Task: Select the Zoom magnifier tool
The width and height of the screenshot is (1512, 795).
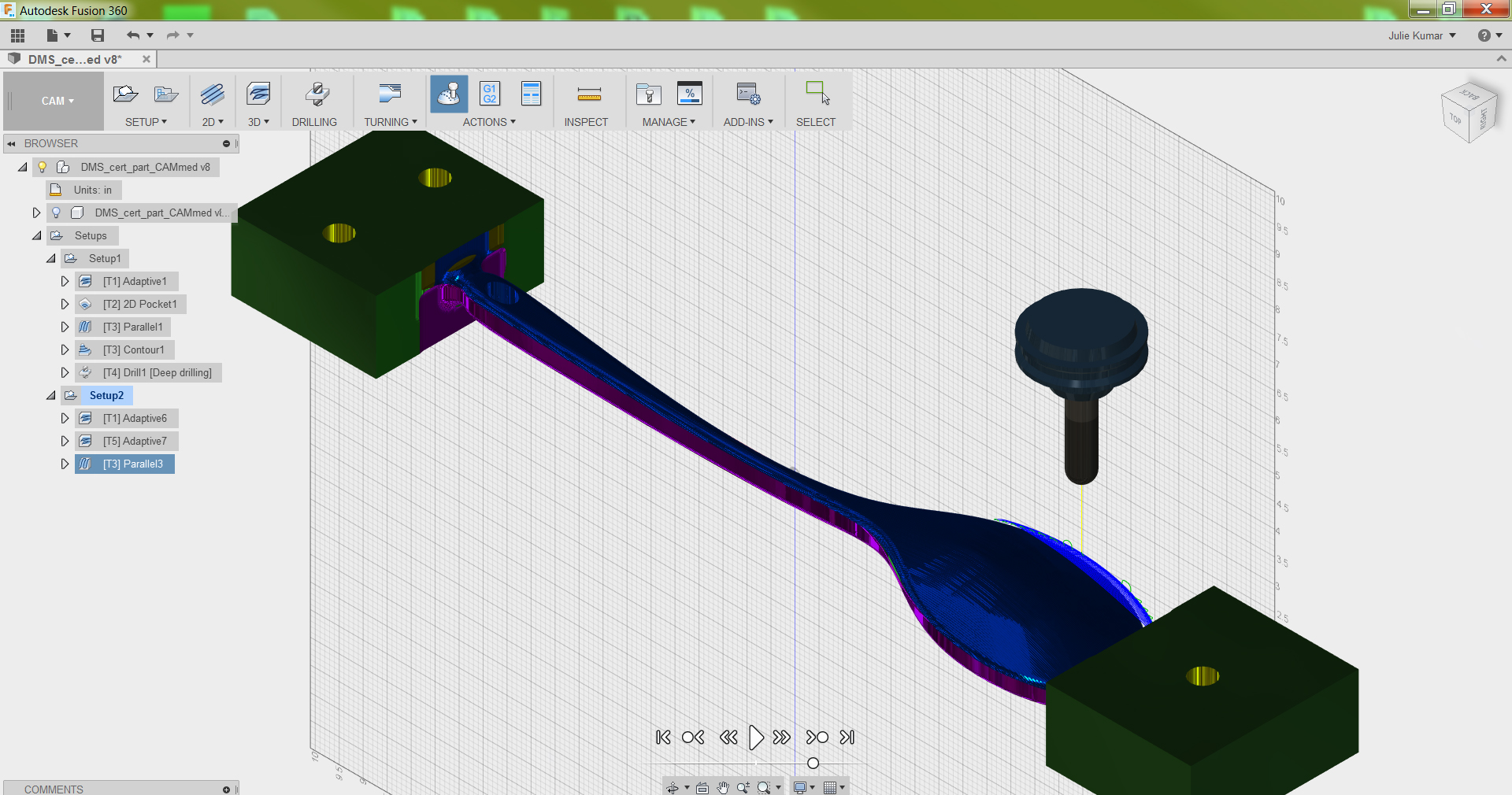Action: click(743, 787)
